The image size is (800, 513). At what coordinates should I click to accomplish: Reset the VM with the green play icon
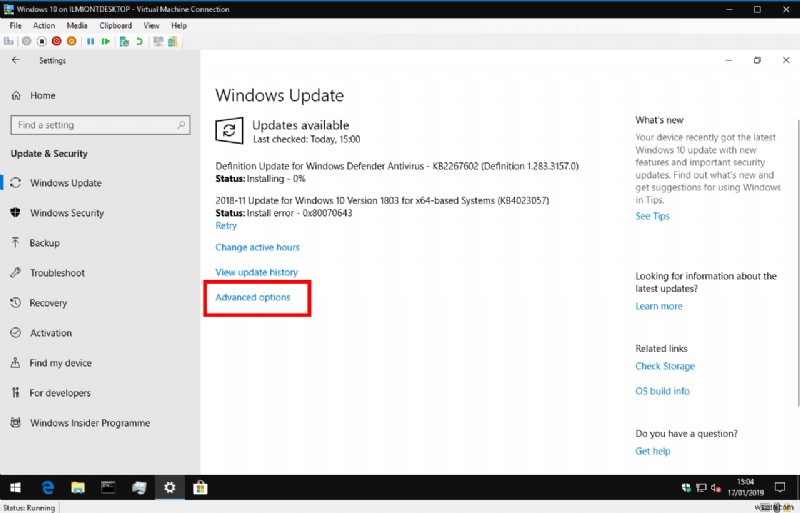[106, 41]
